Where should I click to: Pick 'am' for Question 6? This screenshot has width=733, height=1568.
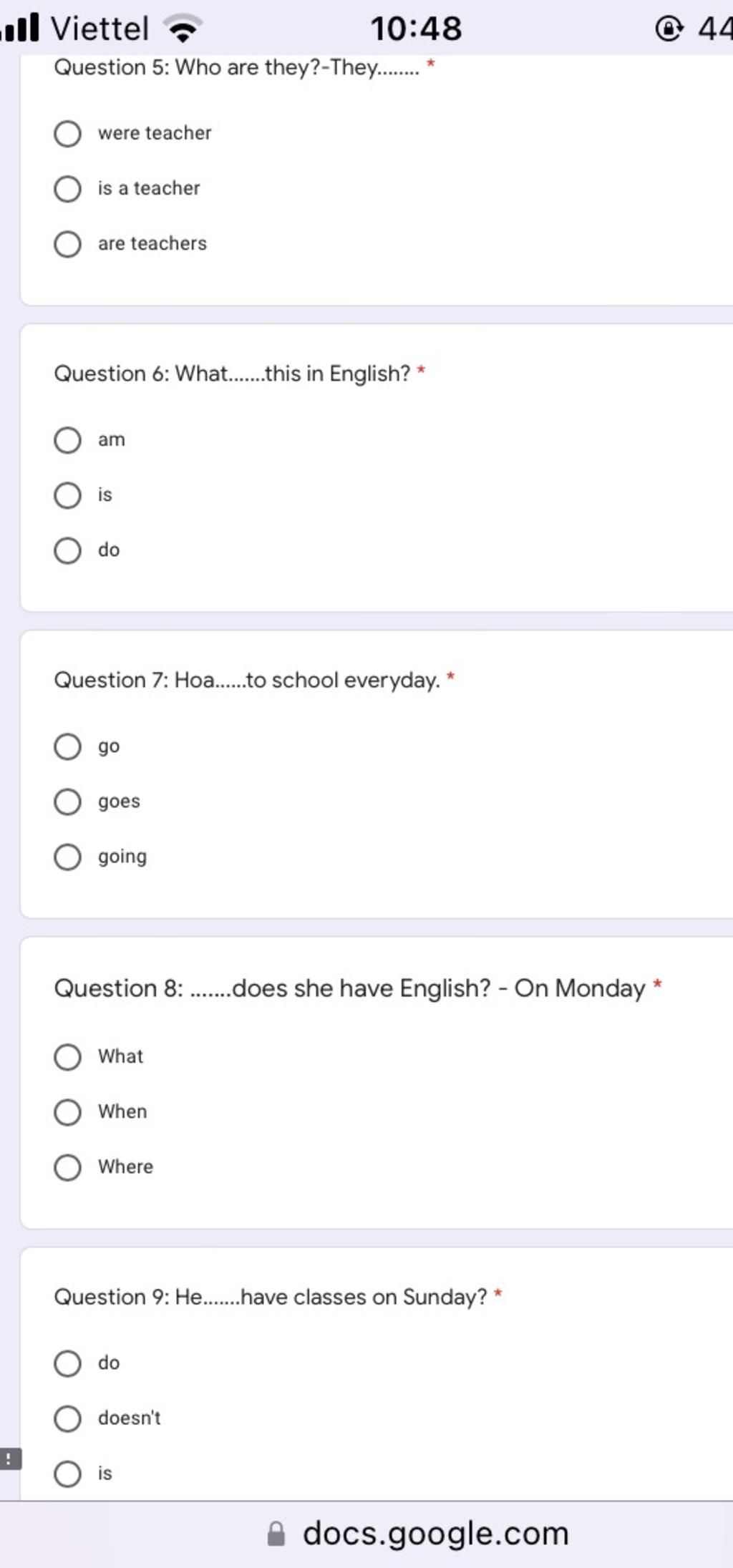[x=67, y=440]
